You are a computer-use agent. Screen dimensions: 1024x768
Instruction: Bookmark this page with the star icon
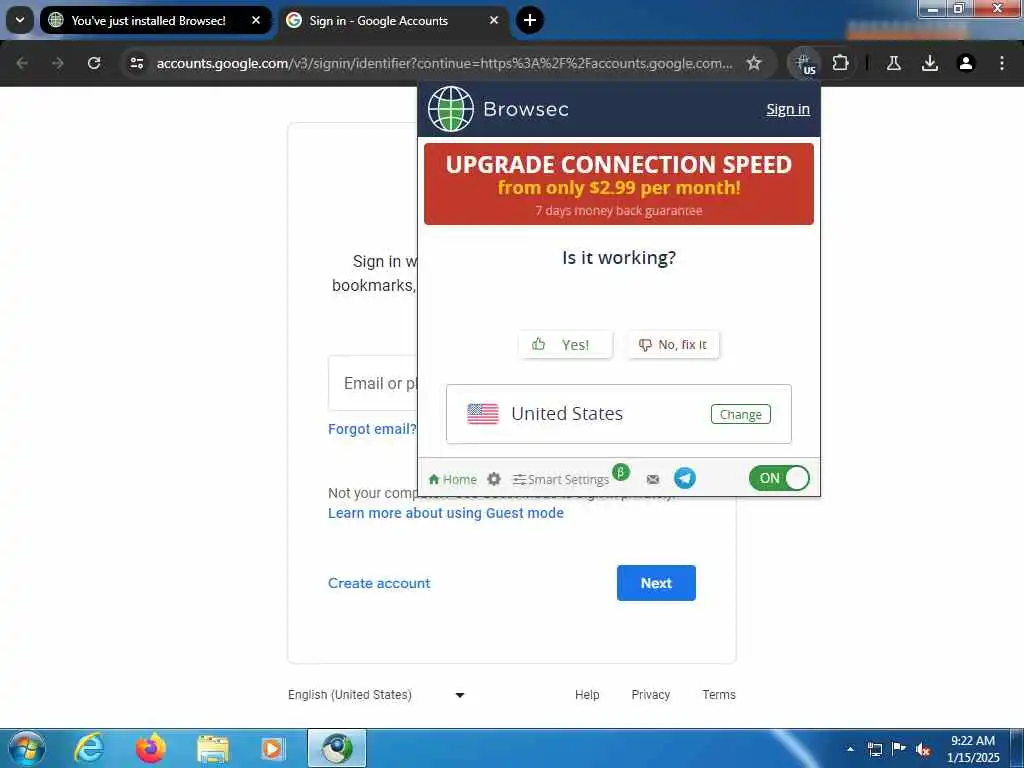click(x=754, y=63)
